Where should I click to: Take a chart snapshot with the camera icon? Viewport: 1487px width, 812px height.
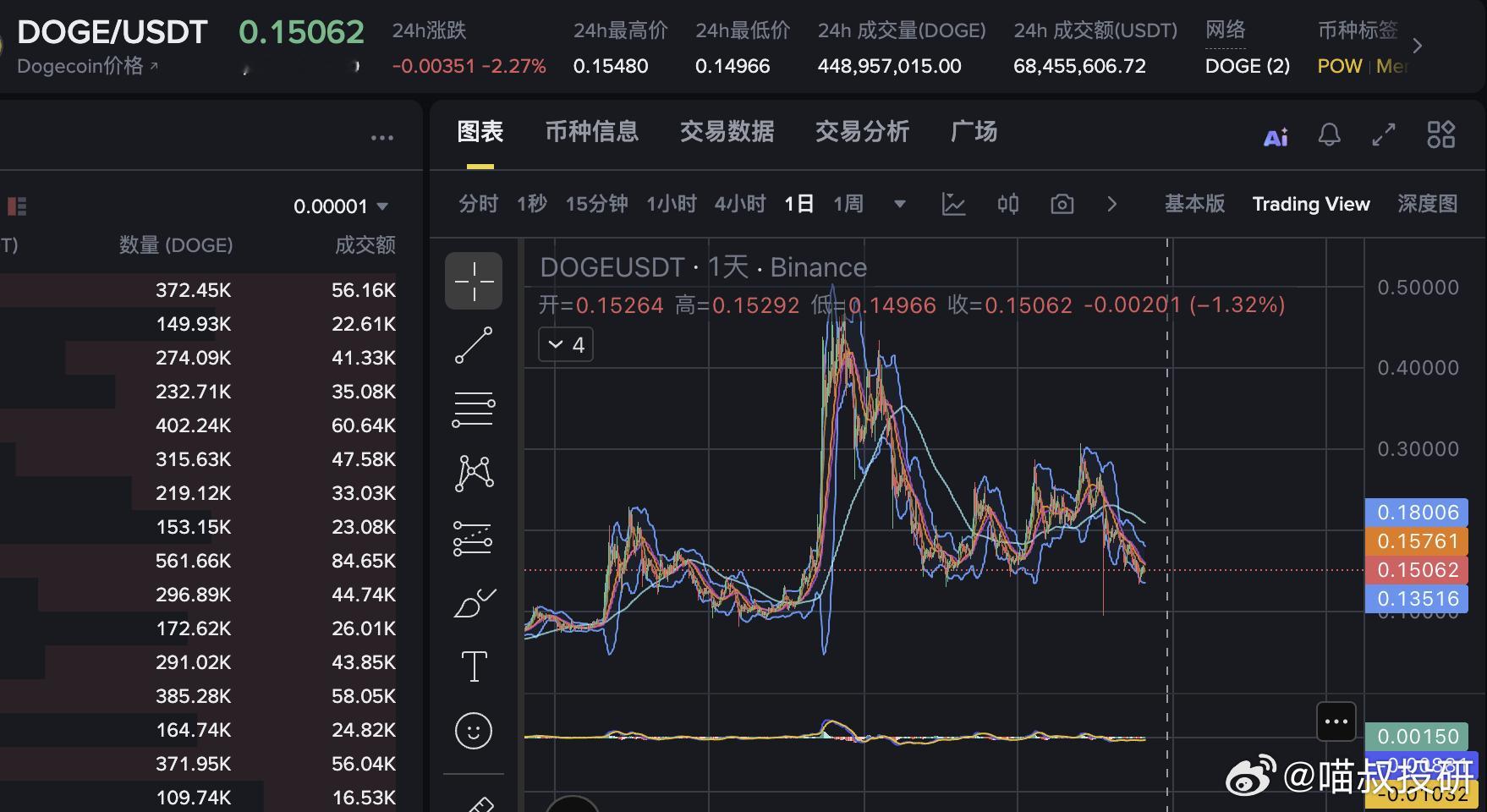tap(1062, 204)
